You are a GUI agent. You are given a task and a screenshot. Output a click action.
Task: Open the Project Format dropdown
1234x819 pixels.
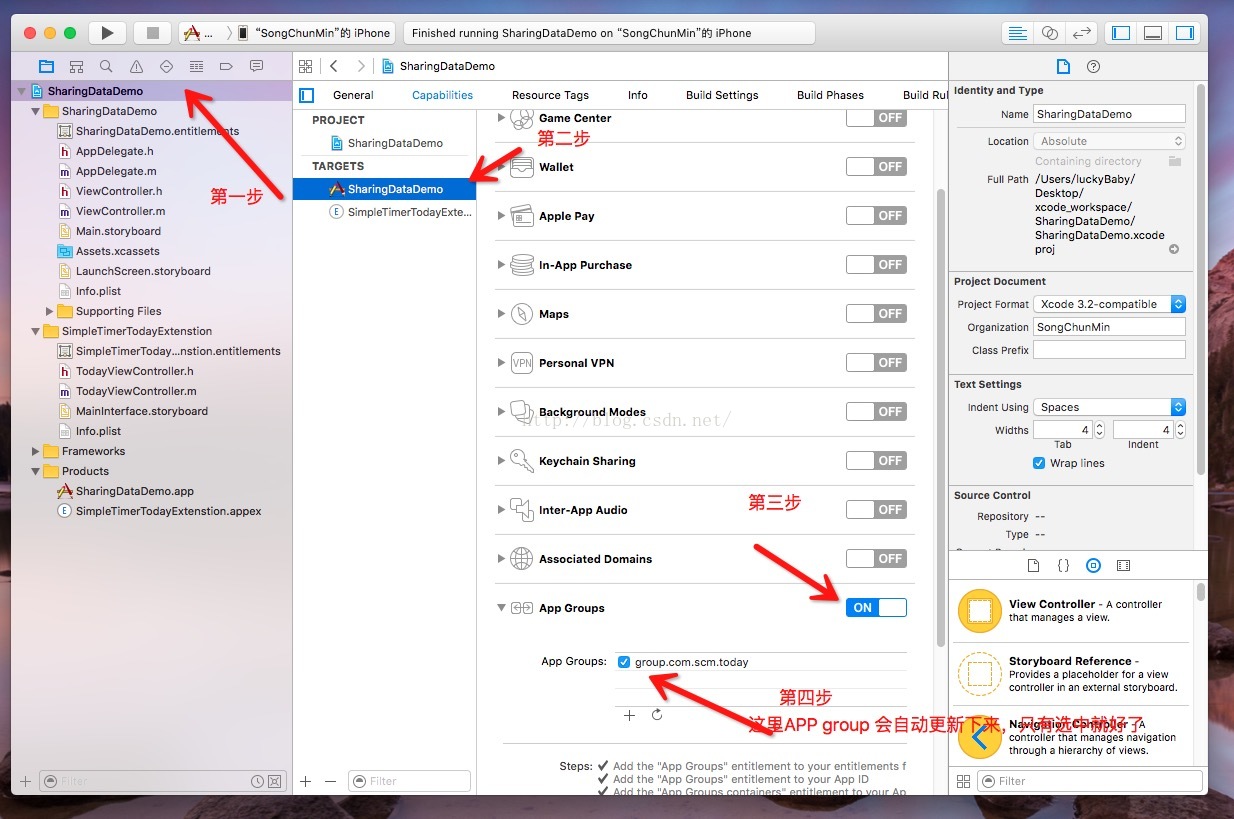(1109, 304)
